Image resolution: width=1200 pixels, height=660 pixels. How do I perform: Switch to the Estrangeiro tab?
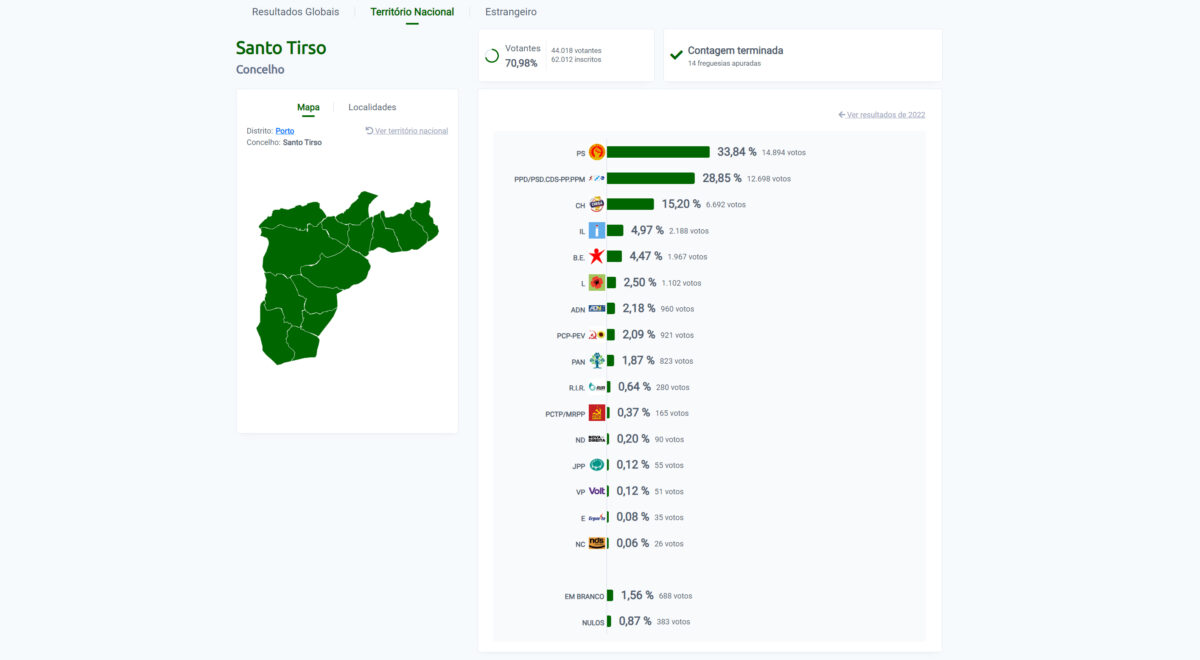(x=511, y=12)
